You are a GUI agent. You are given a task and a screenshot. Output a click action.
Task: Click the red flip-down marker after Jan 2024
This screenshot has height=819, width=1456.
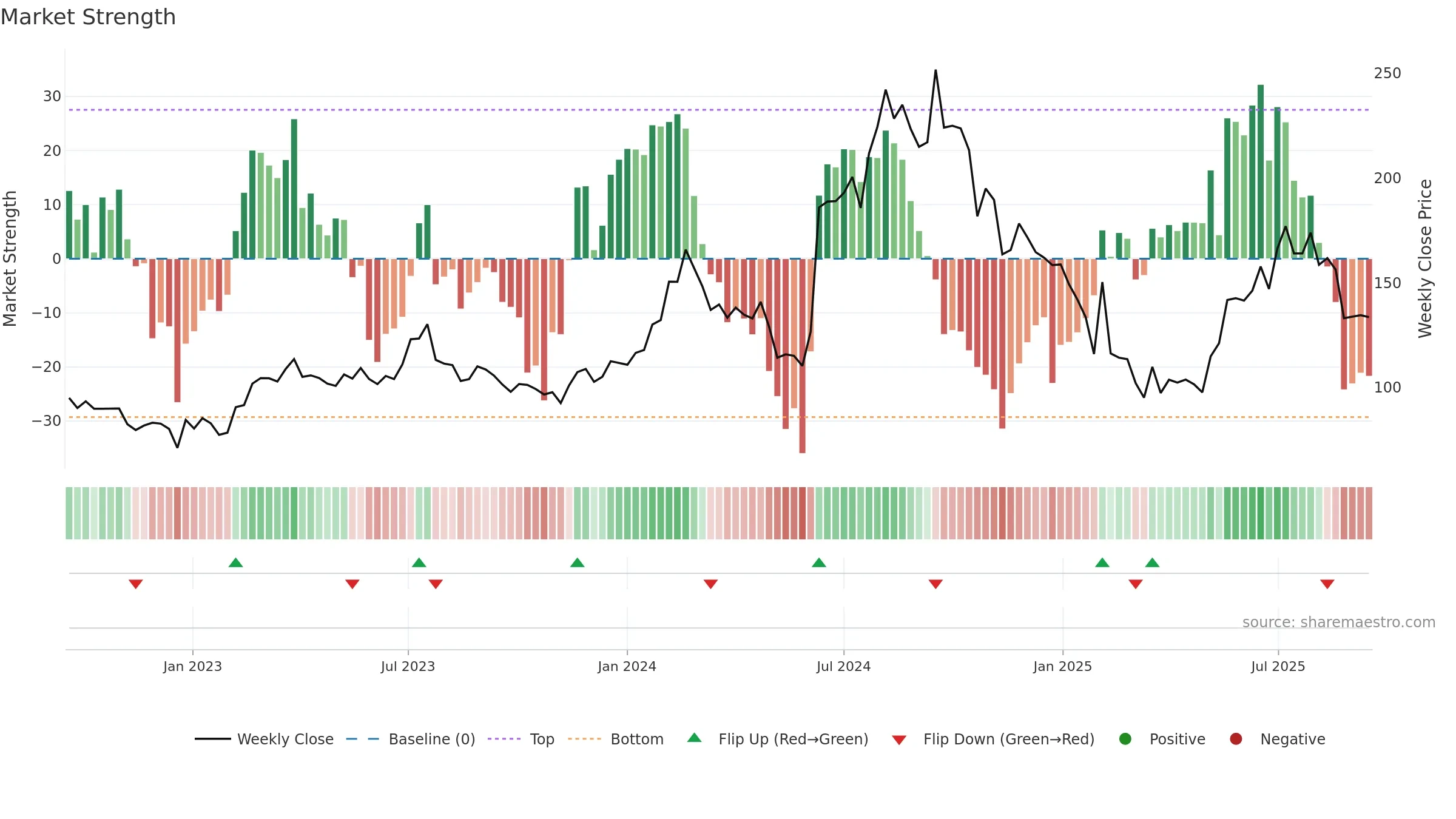click(711, 584)
